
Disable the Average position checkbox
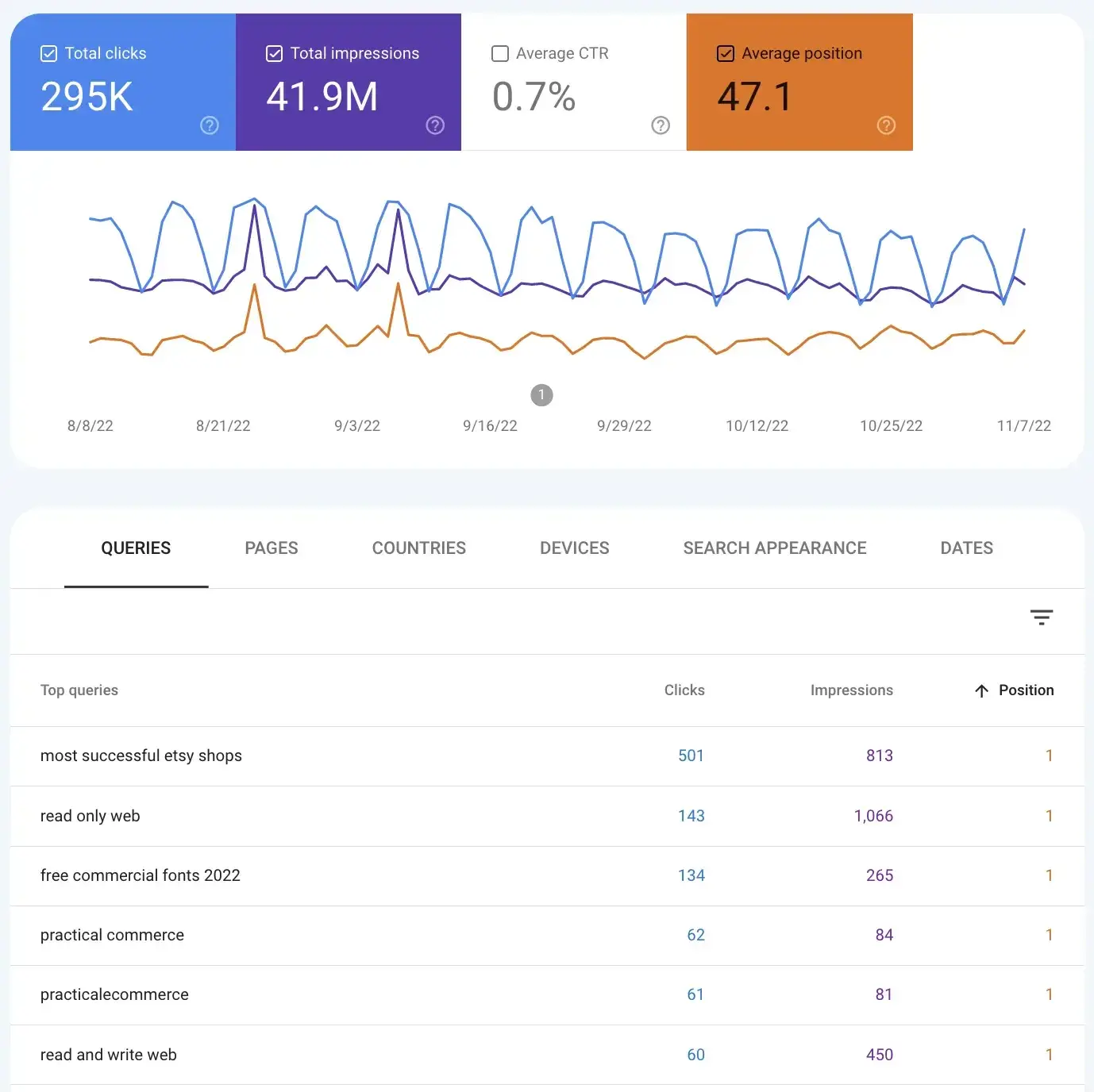(x=725, y=53)
